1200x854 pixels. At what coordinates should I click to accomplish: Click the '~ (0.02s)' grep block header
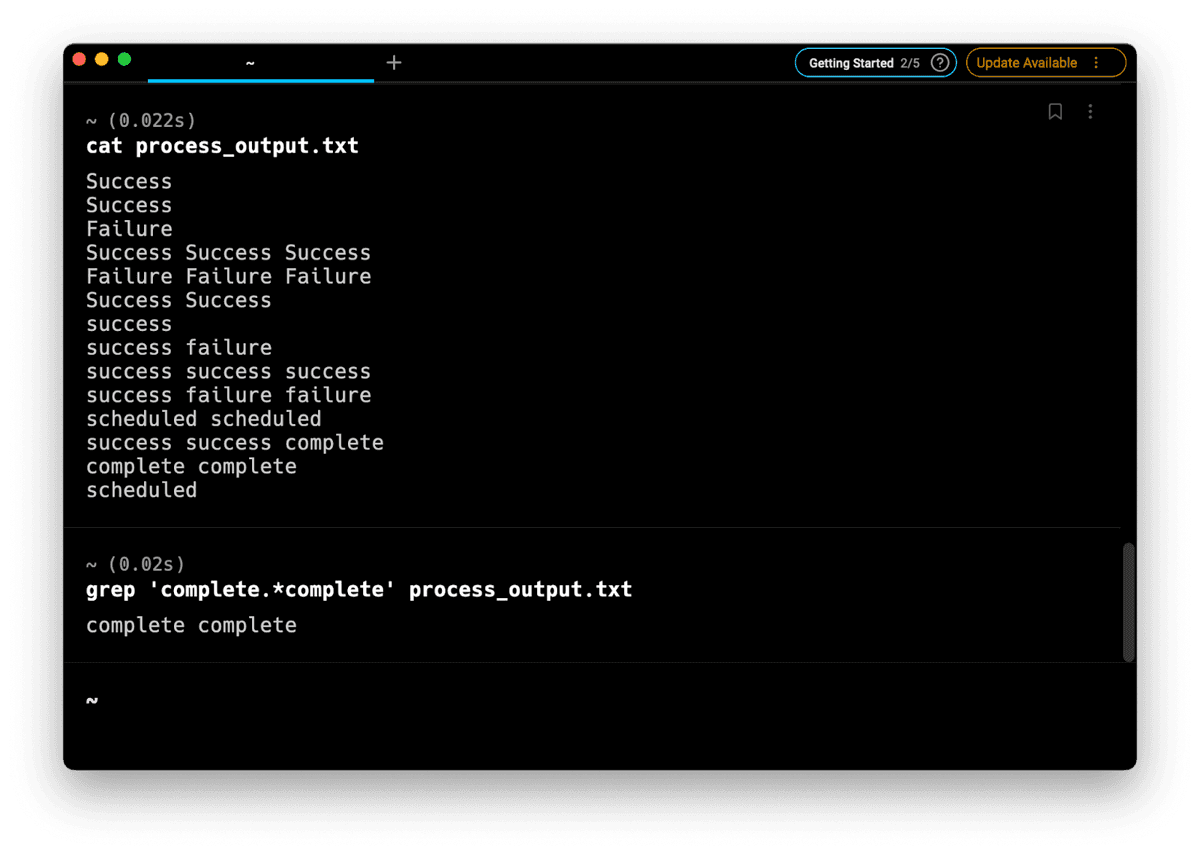click(135, 564)
